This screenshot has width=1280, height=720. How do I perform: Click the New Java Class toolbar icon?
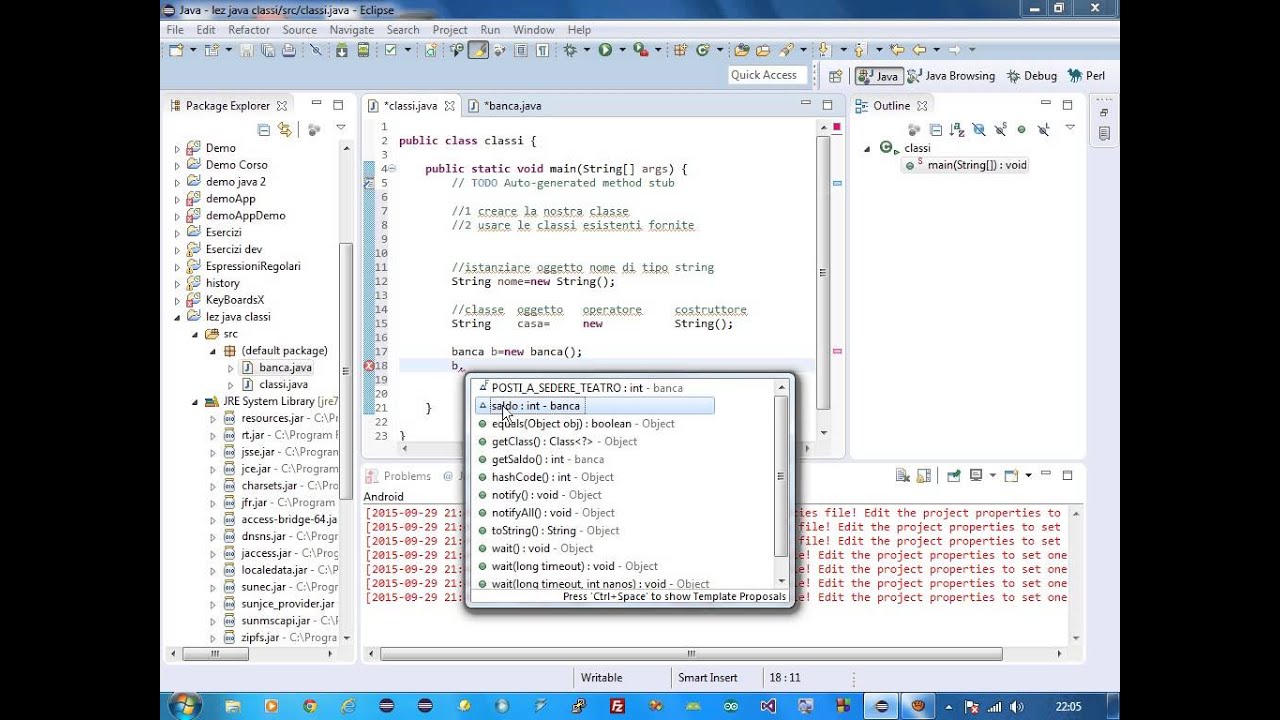(x=703, y=50)
